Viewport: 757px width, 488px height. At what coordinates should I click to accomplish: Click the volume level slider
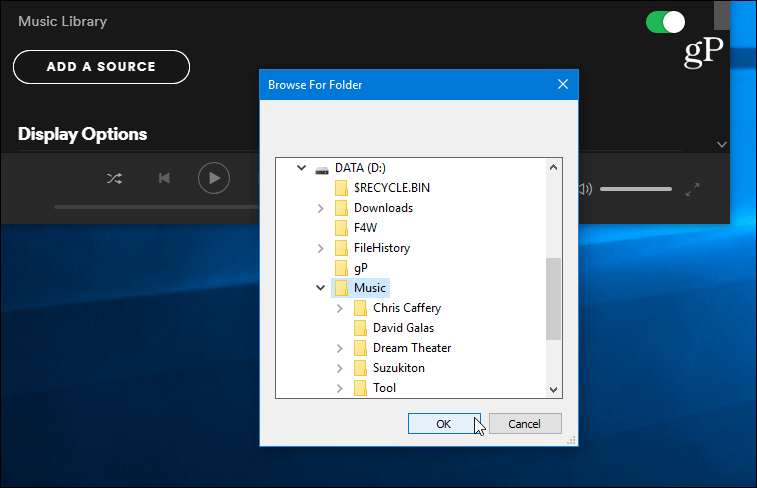tap(636, 189)
